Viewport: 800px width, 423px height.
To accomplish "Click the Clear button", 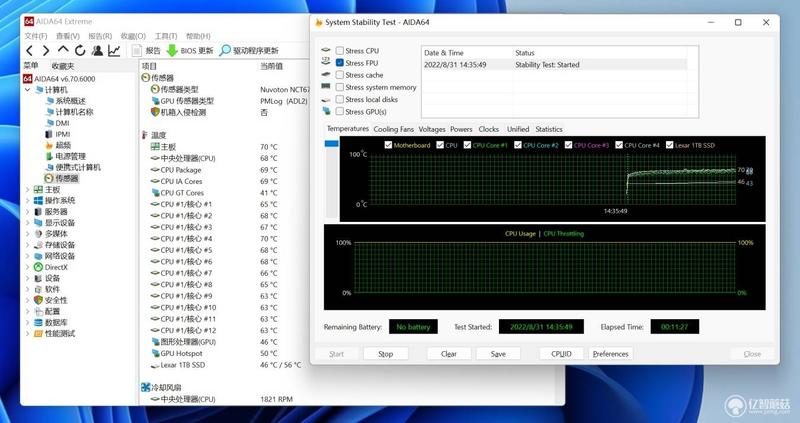I will pos(448,354).
